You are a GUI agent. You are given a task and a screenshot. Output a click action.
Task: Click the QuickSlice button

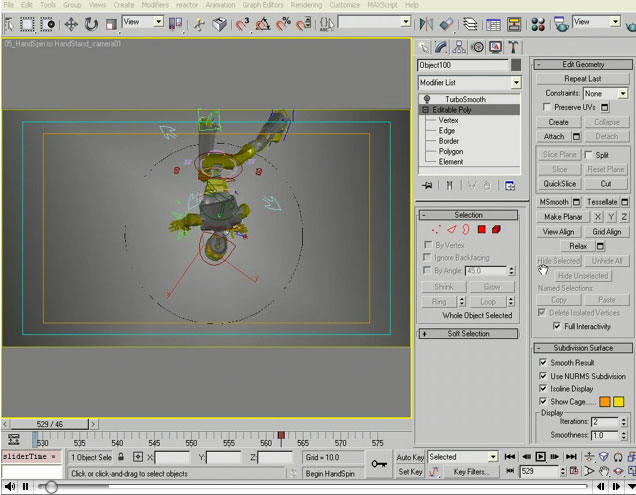[559, 184]
